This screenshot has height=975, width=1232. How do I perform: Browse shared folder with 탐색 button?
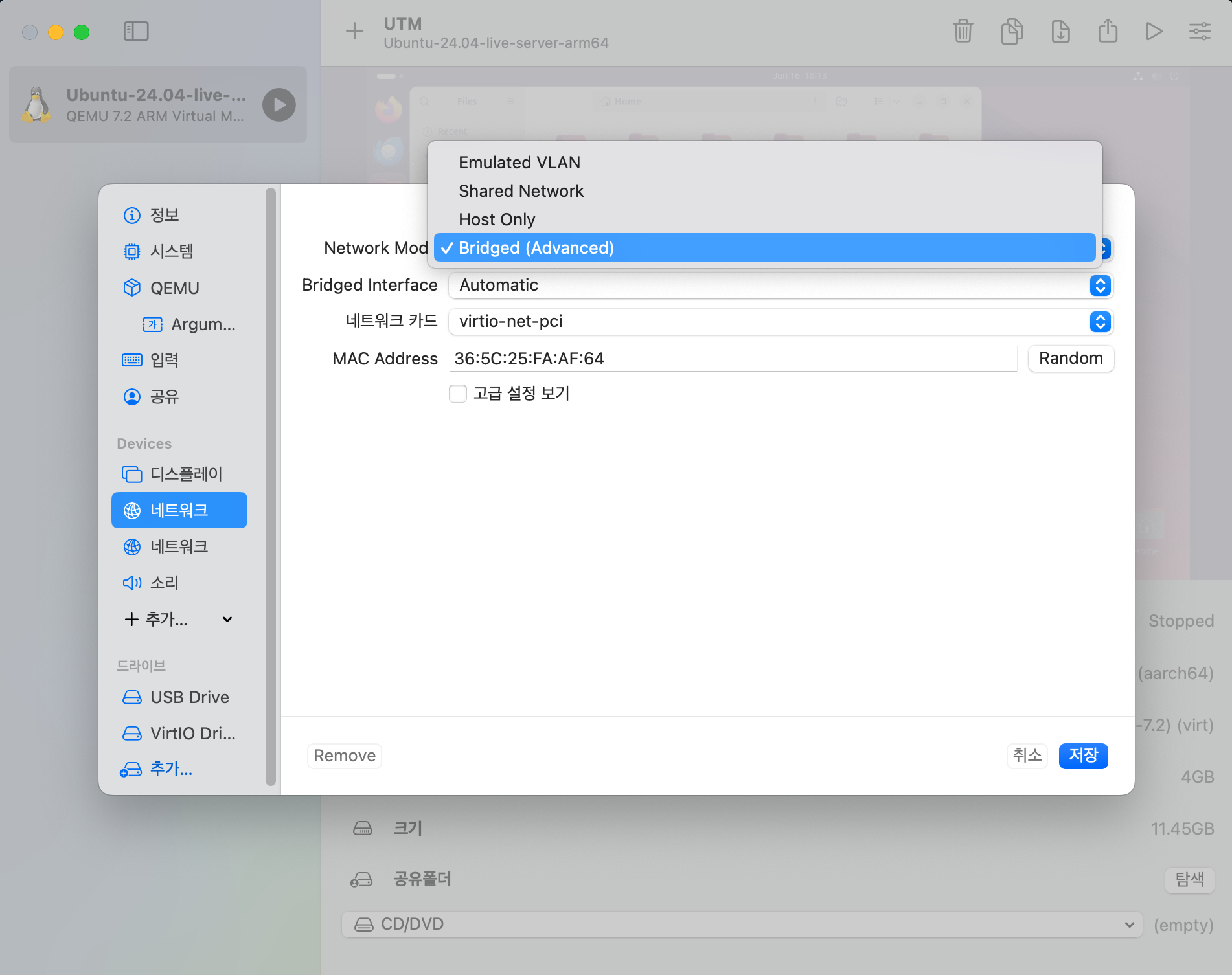[x=1189, y=880]
